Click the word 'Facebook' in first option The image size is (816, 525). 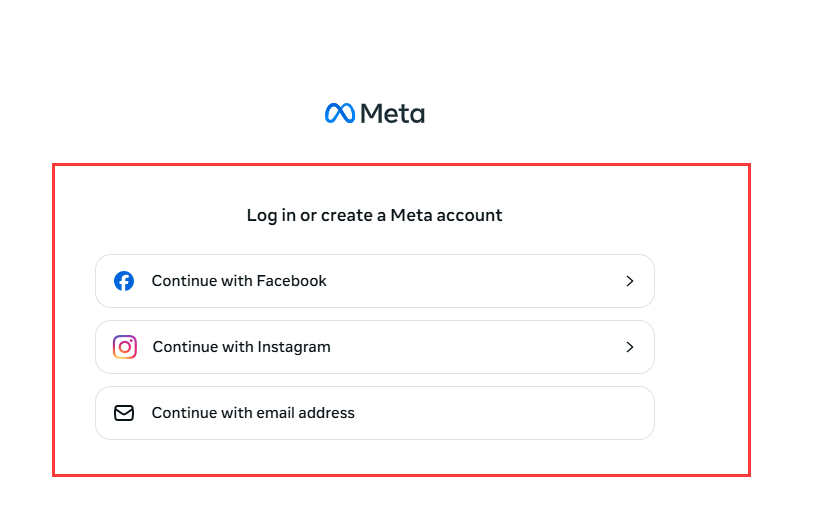coord(291,281)
